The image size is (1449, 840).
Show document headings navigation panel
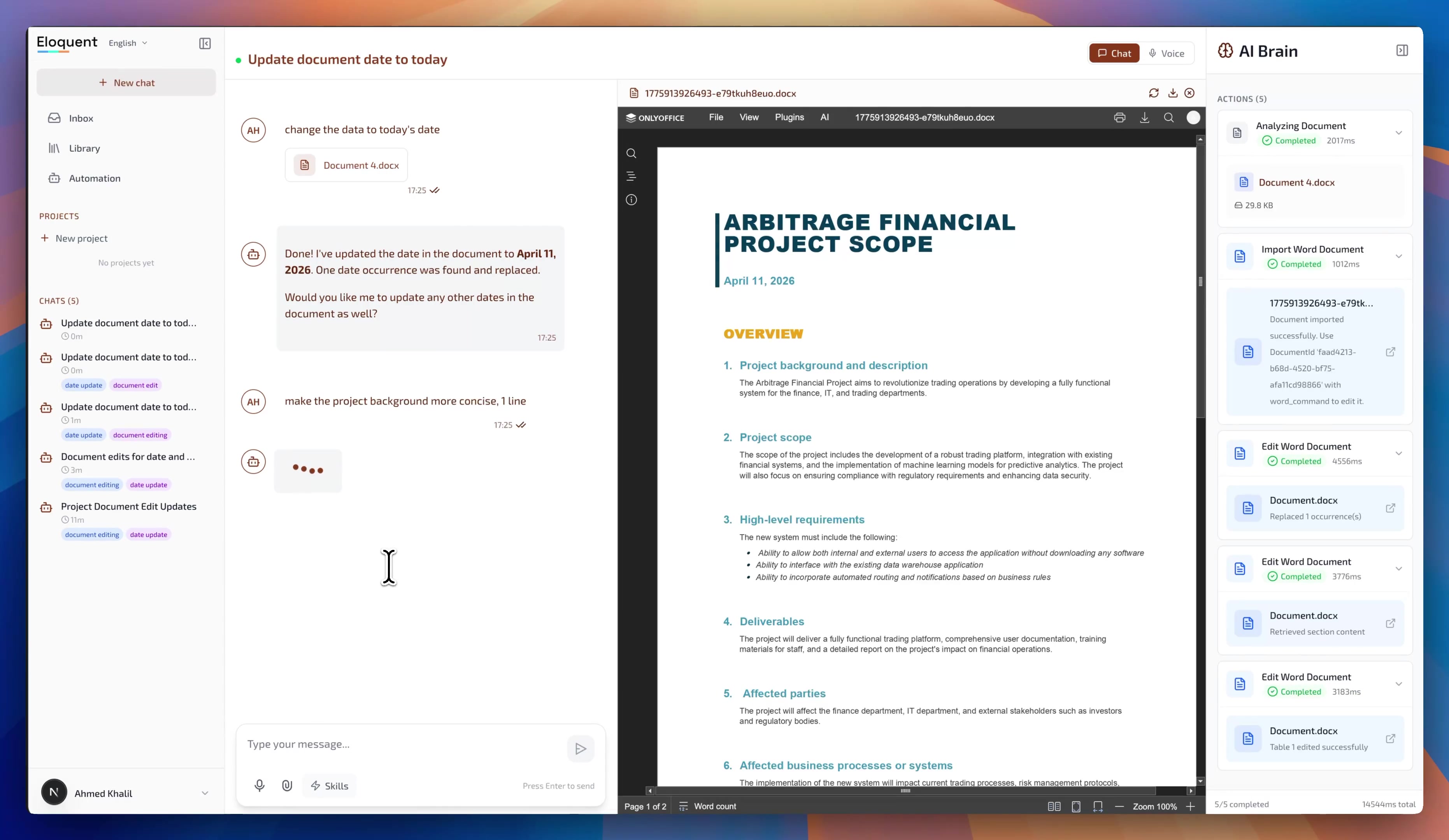tap(632, 177)
